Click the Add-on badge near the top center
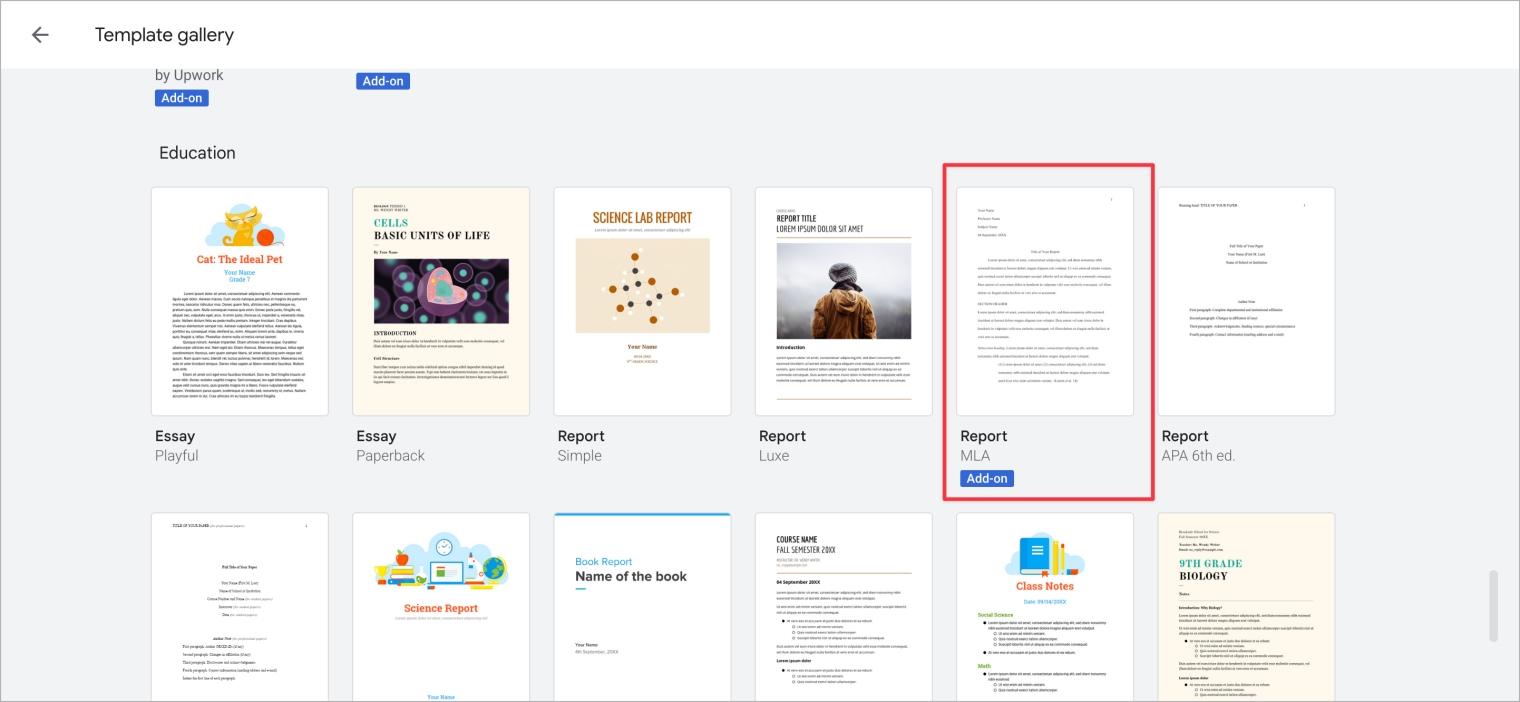This screenshot has height=702, width=1520. click(383, 80)
